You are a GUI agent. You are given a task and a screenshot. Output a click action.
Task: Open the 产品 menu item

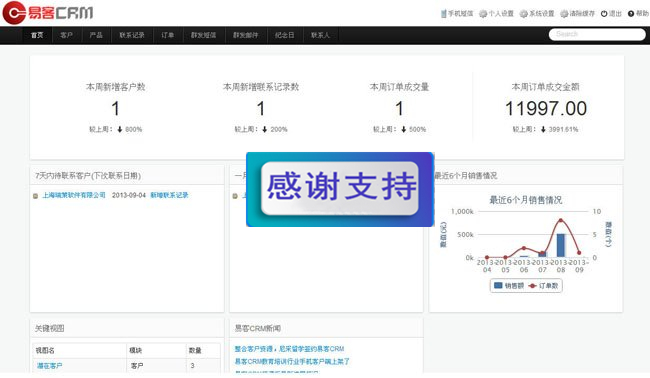coord(96,35)
